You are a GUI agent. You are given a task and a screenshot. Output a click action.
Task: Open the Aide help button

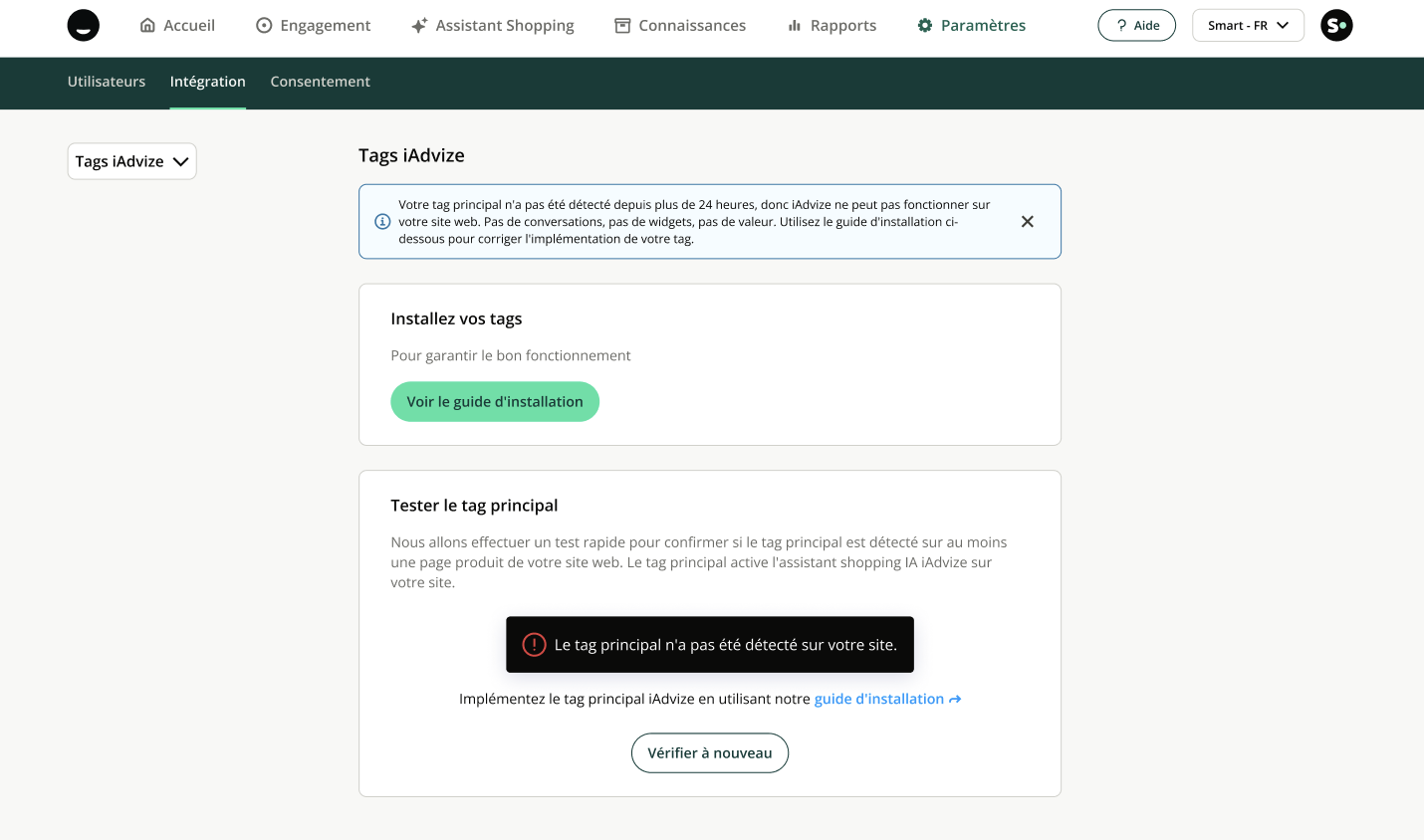[1136, 26]
